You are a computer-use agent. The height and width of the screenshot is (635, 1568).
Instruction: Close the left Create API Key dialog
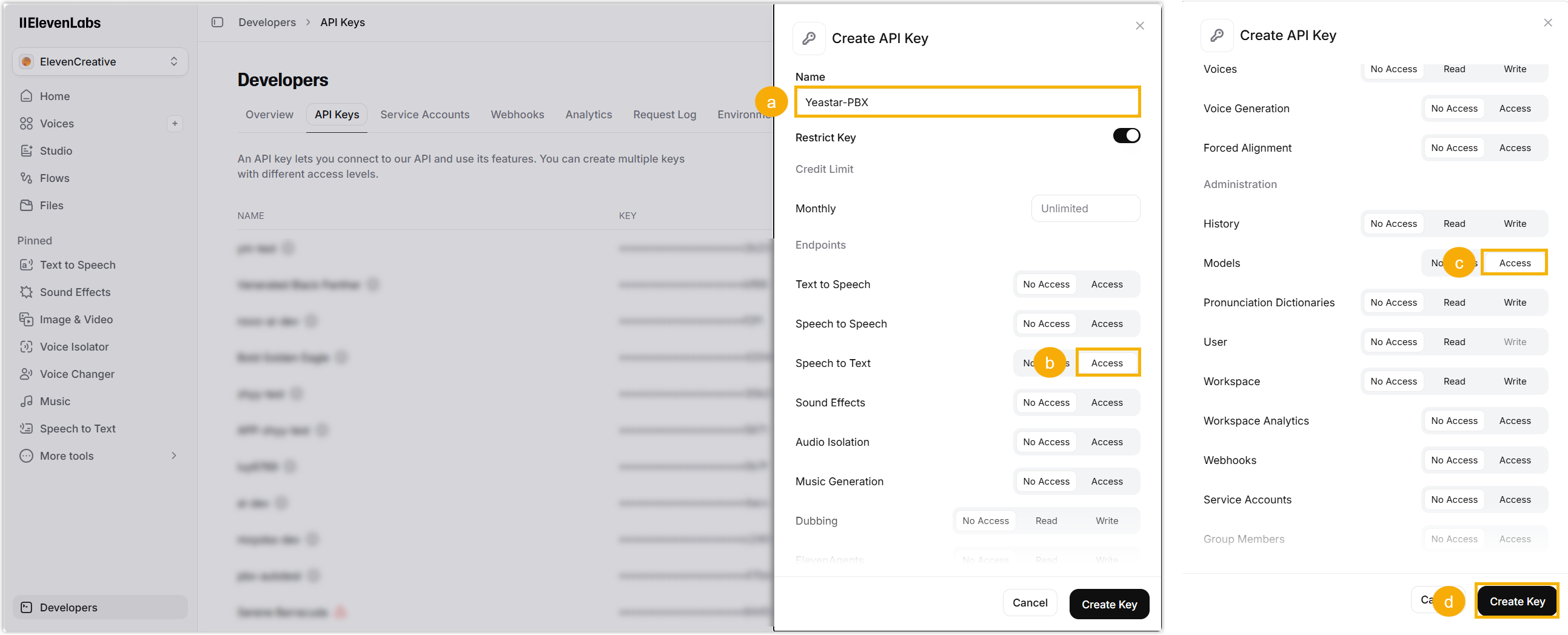1139,25
